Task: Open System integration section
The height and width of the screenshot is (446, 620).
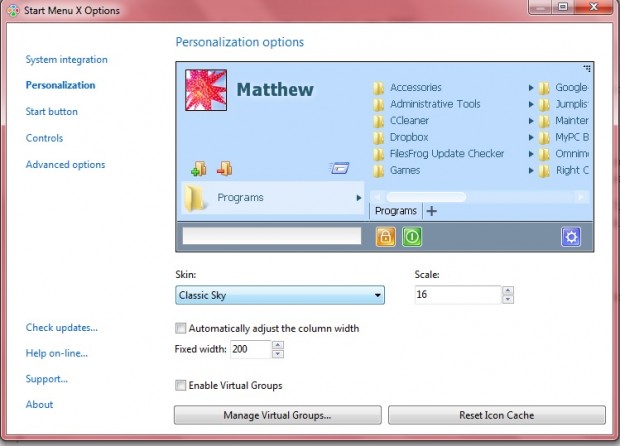Action: (x=66, y=60)
